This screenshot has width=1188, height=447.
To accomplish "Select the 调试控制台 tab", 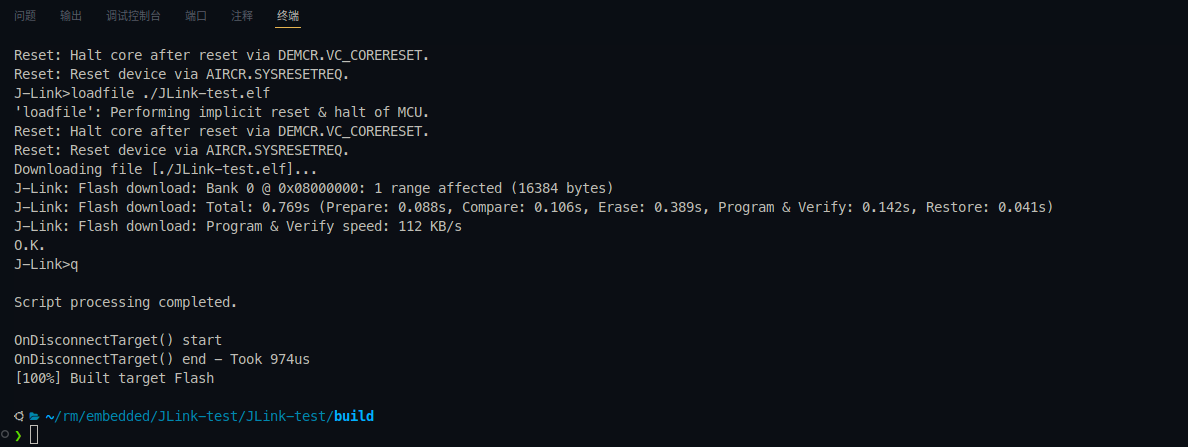I will click(133, 16).
